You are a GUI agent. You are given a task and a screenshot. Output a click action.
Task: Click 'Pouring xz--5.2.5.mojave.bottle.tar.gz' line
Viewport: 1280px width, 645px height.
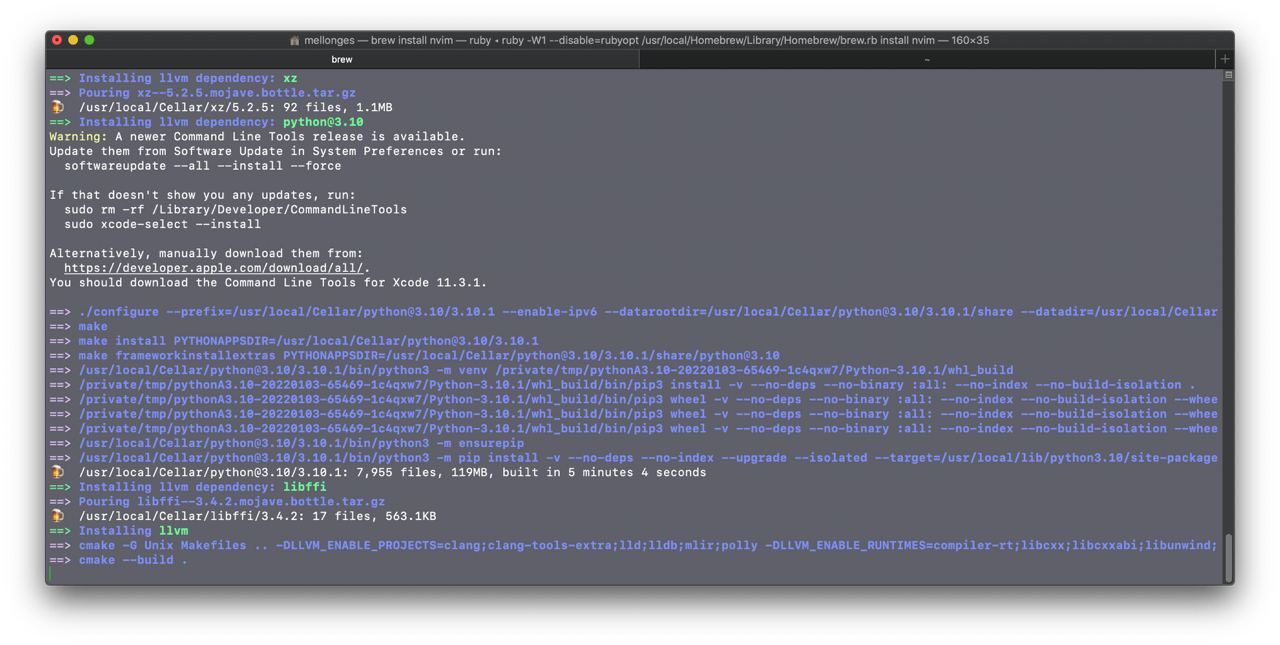pyautogui.click(x=217, y=93)
